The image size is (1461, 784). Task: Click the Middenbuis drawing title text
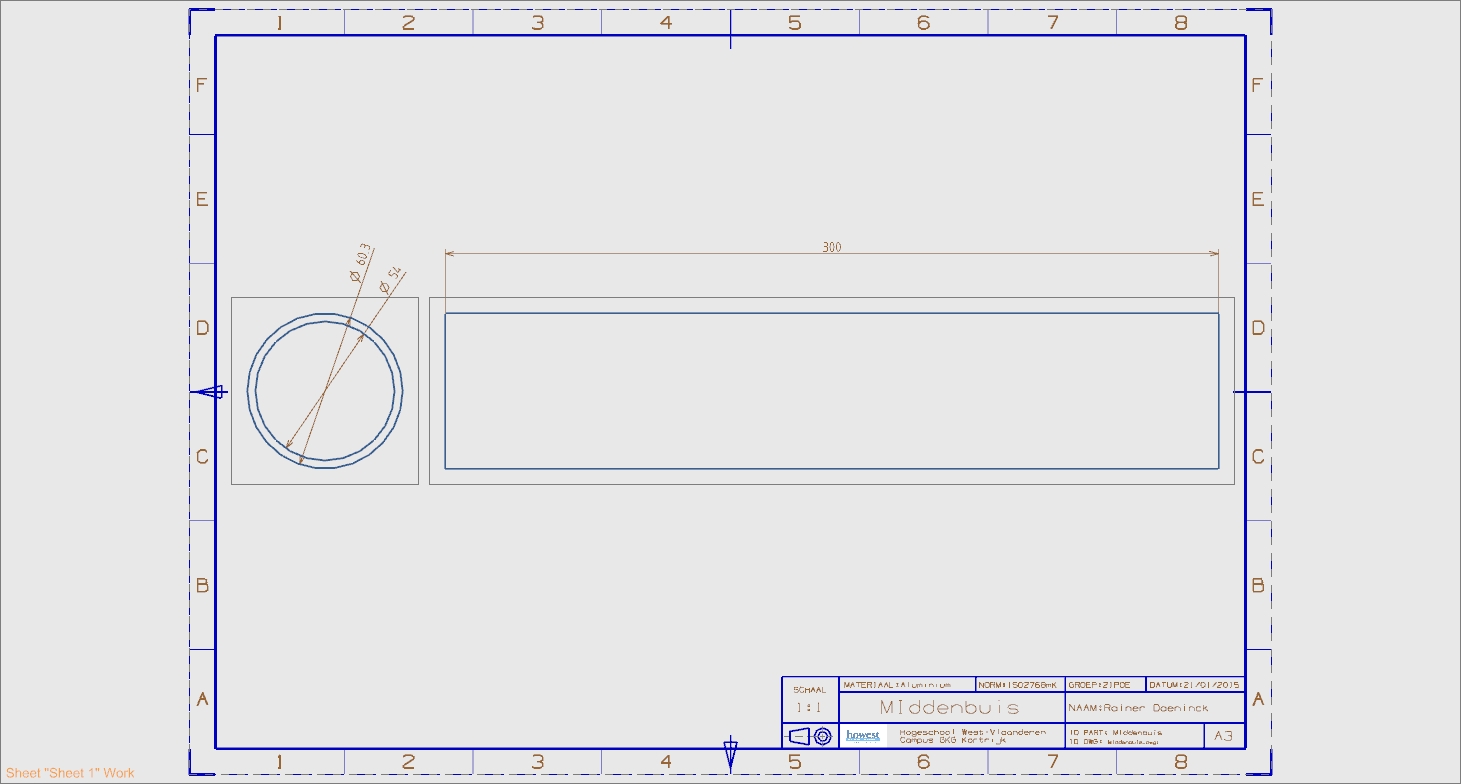949,707
